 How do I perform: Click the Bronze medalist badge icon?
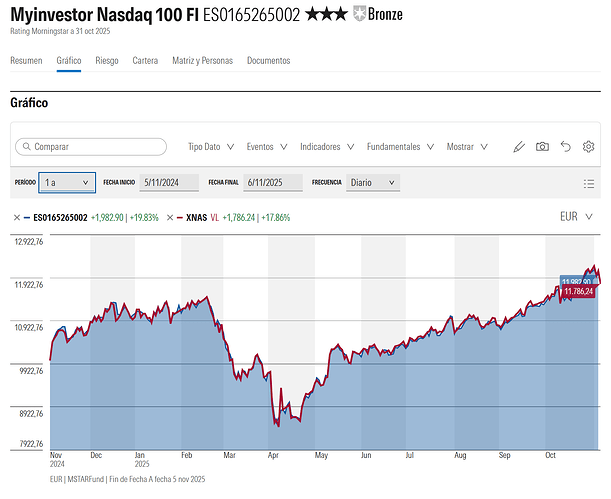(360, 15)
